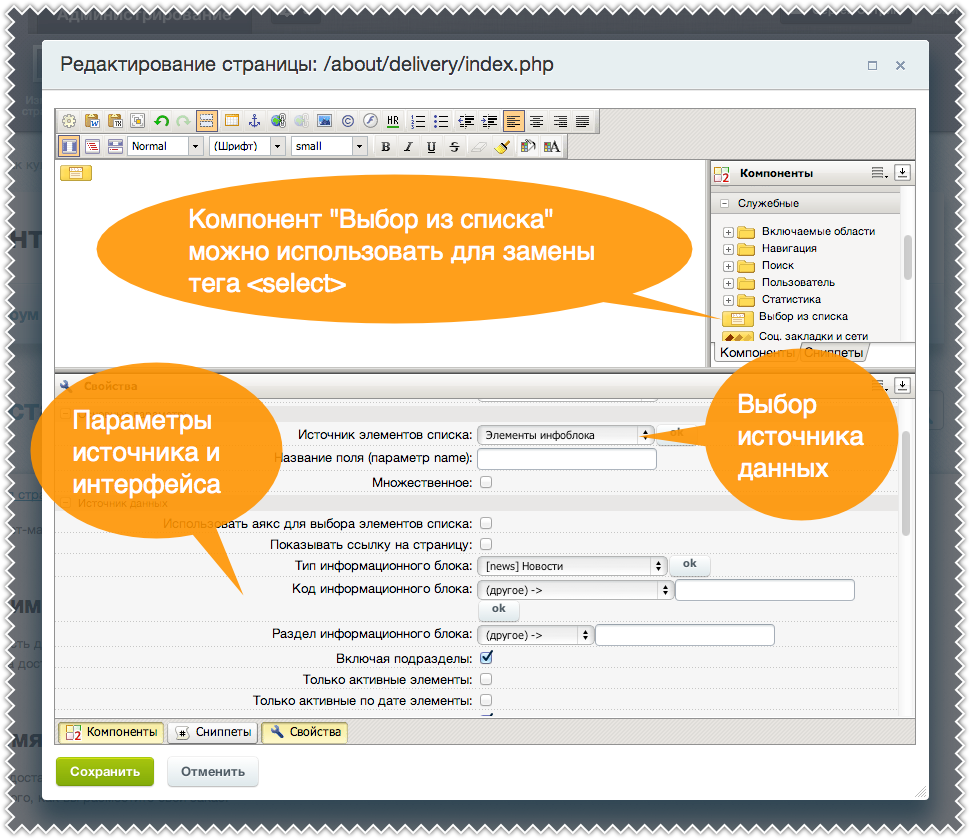Apply bold formatting
The height and width of the screenshot is (839, 970).
click(x=386, y=147)
